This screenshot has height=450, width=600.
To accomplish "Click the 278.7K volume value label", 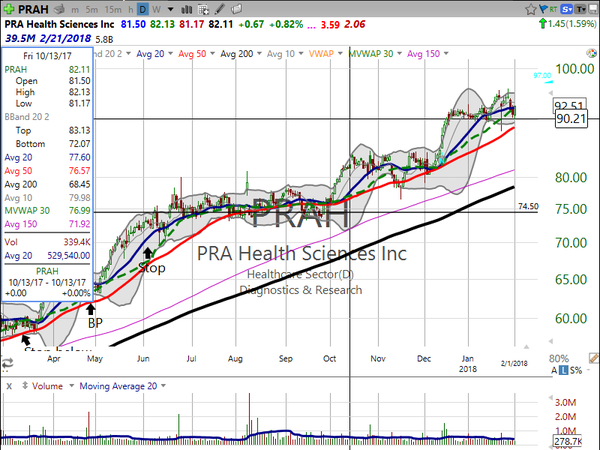I will pos(568,441).
